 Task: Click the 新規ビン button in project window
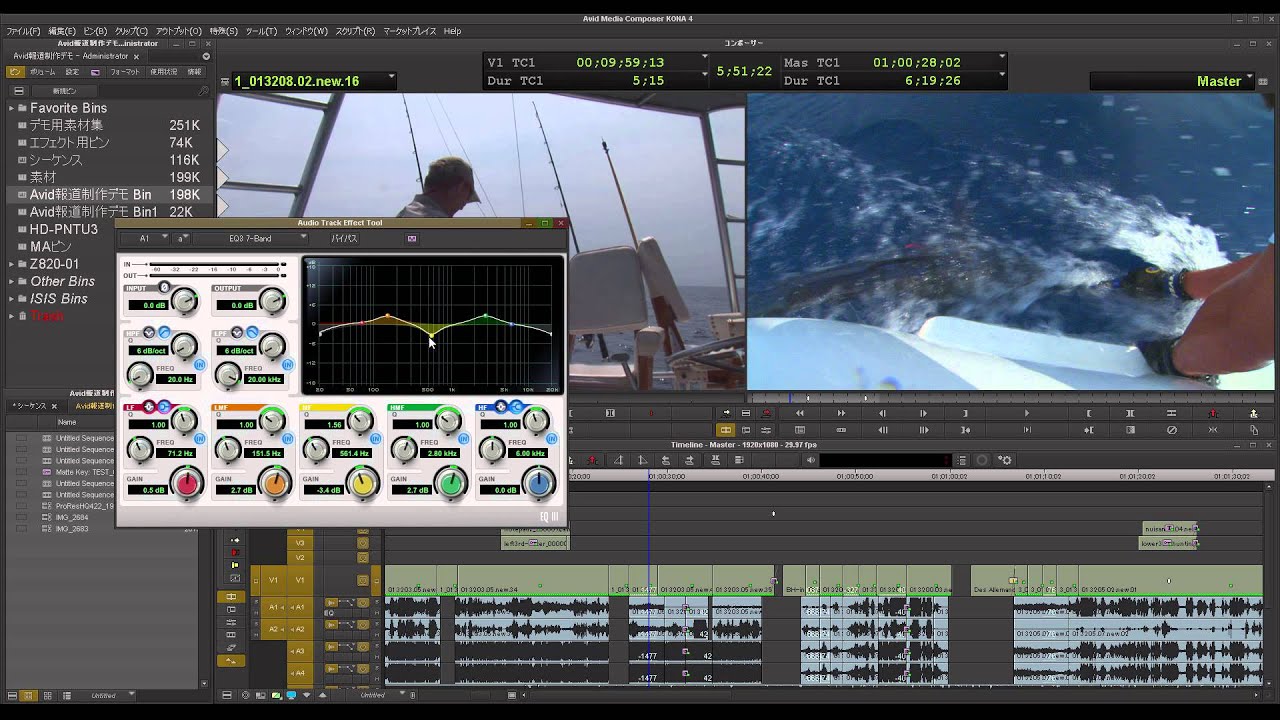(65, 91)
